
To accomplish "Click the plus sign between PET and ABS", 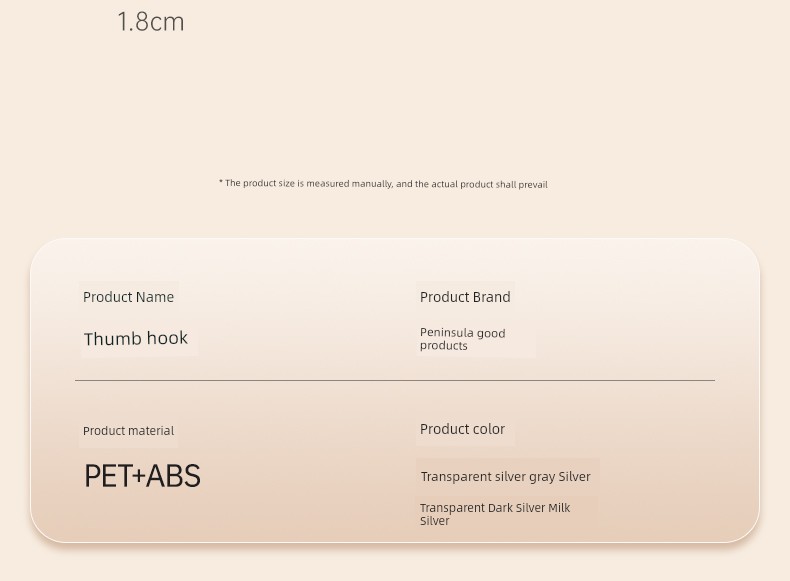I will tap(139, 477).
